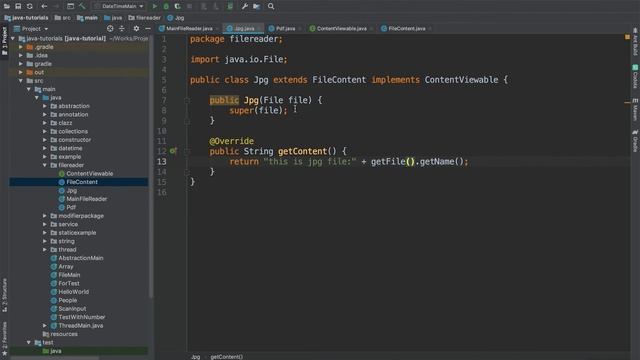Open Project panel gear options

tap(136, 29)
